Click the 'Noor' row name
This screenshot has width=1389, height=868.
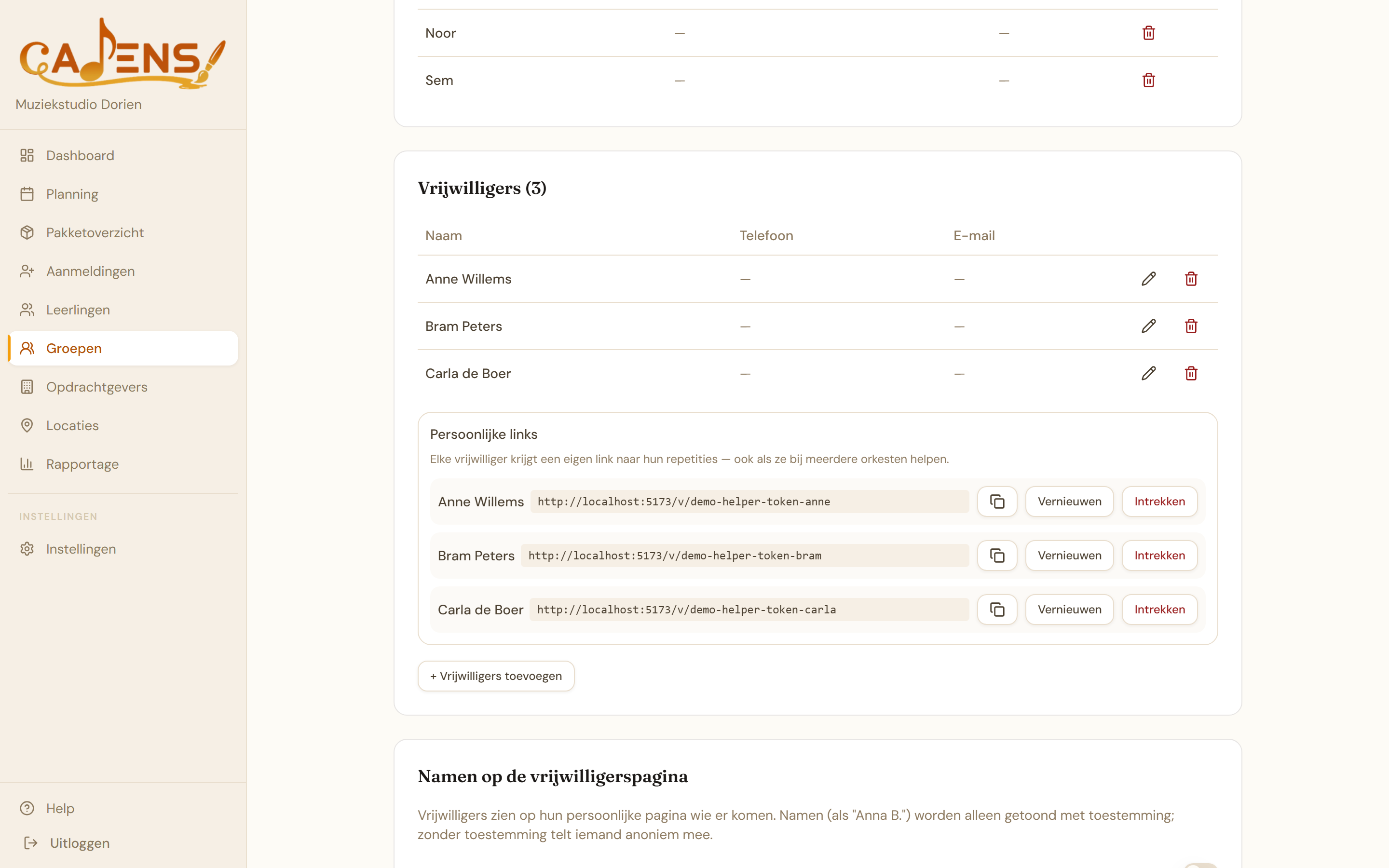pyautogui.click(x=440, y=33)
